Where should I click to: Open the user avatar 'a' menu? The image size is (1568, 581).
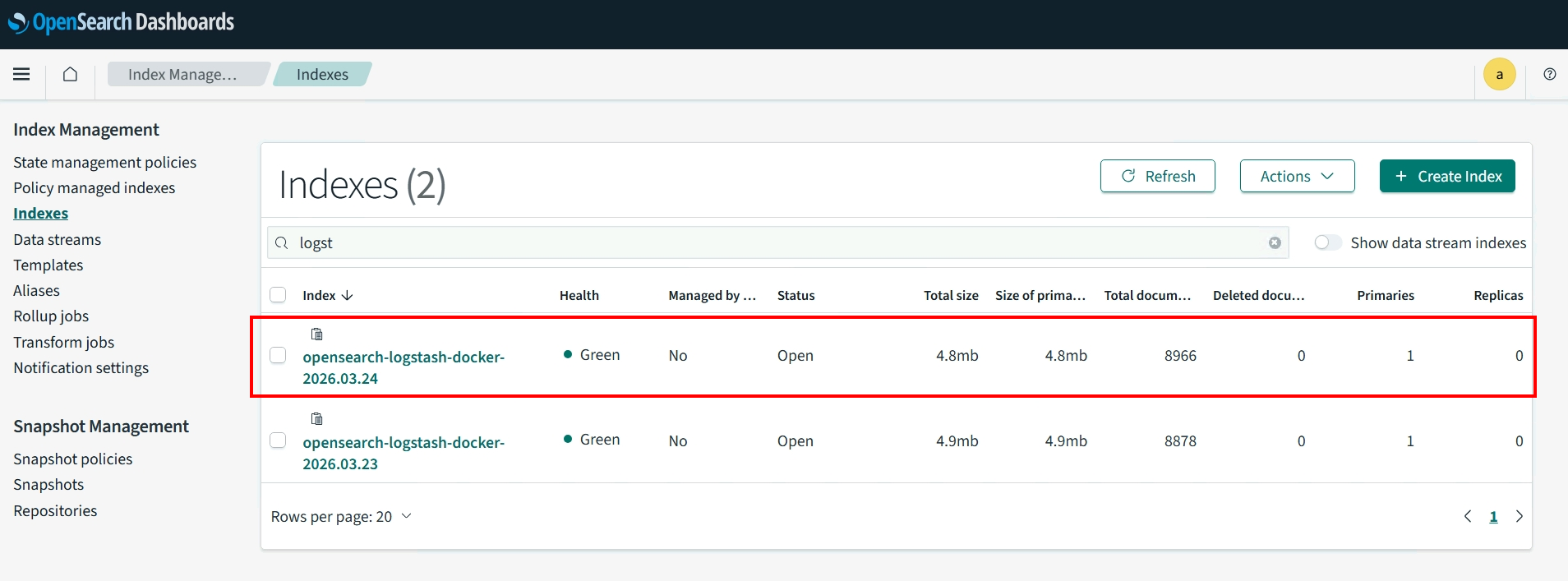click(1500, 74)
